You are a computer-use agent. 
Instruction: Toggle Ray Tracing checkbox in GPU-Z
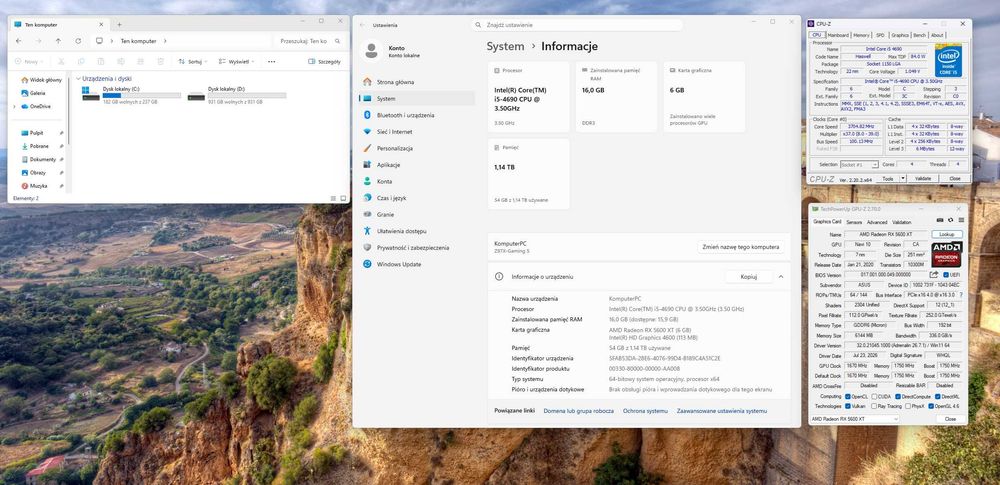pyautogui.click(x=874, y=406)
